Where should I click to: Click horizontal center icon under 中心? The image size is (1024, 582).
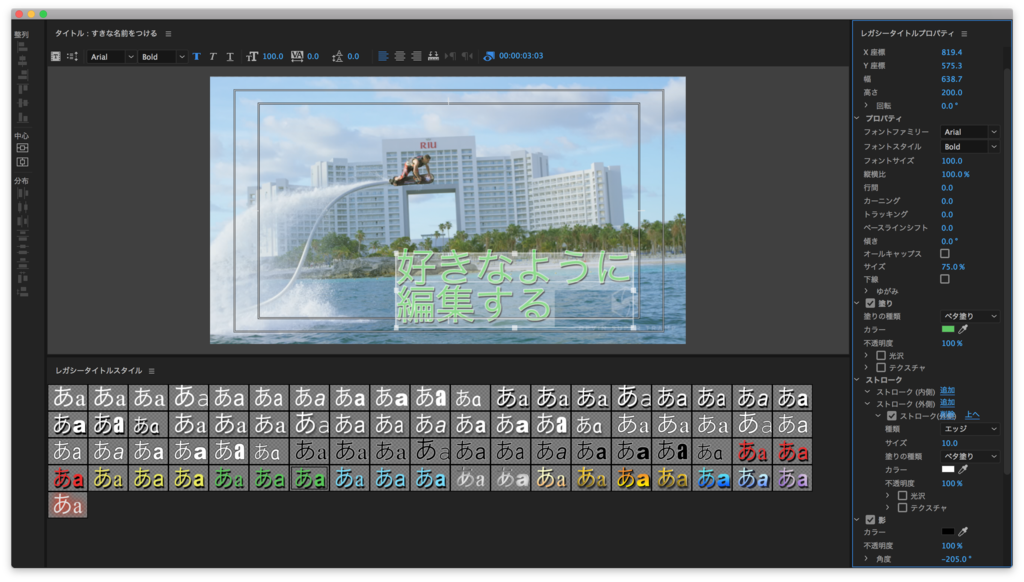pyautogui.click(x=22, y=162)
